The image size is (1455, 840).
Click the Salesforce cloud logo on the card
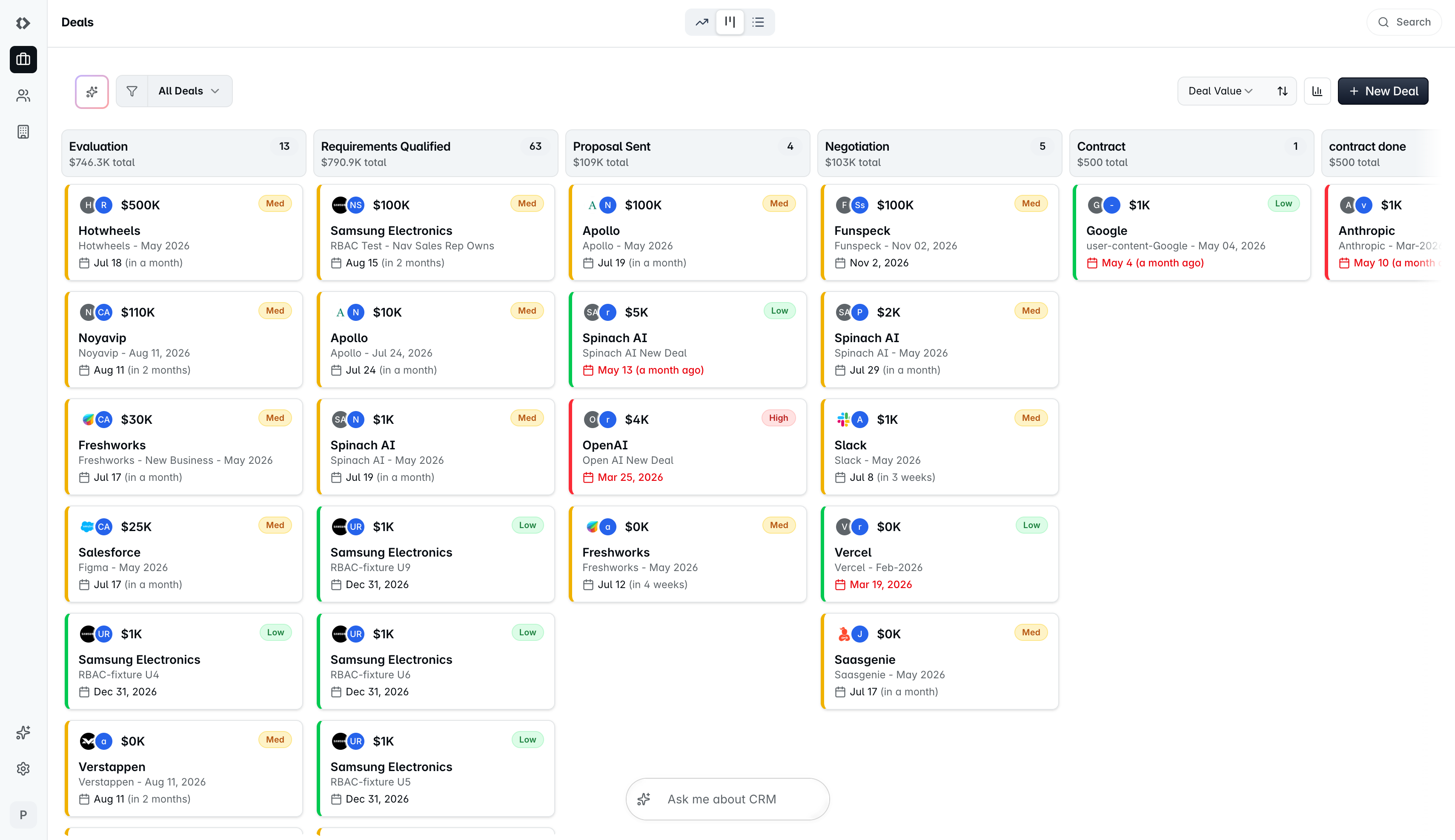tap(87, 527)
